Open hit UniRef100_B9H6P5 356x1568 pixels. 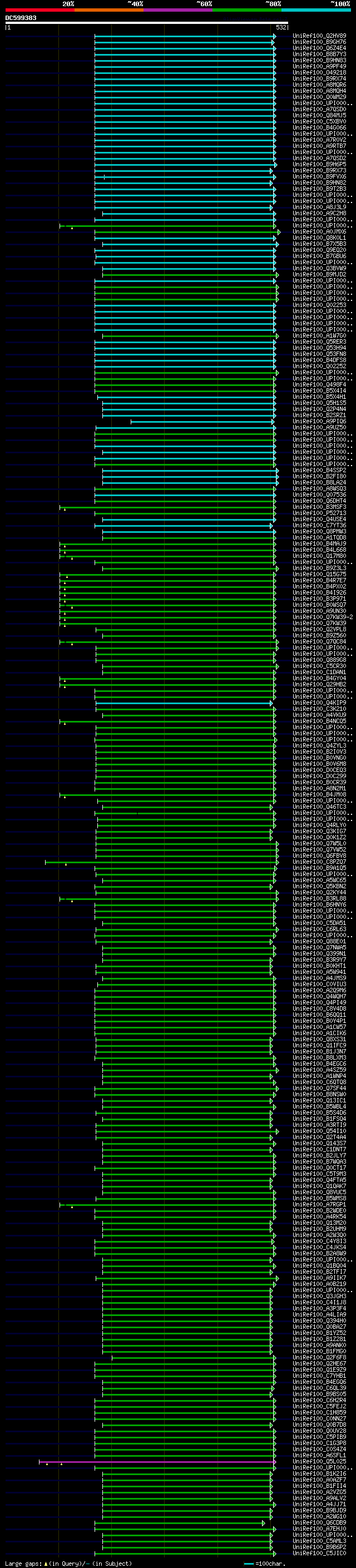(x=319, y=164)
